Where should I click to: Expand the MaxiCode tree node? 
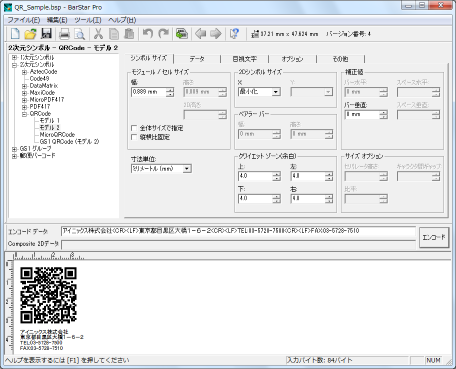coord(24,93)
